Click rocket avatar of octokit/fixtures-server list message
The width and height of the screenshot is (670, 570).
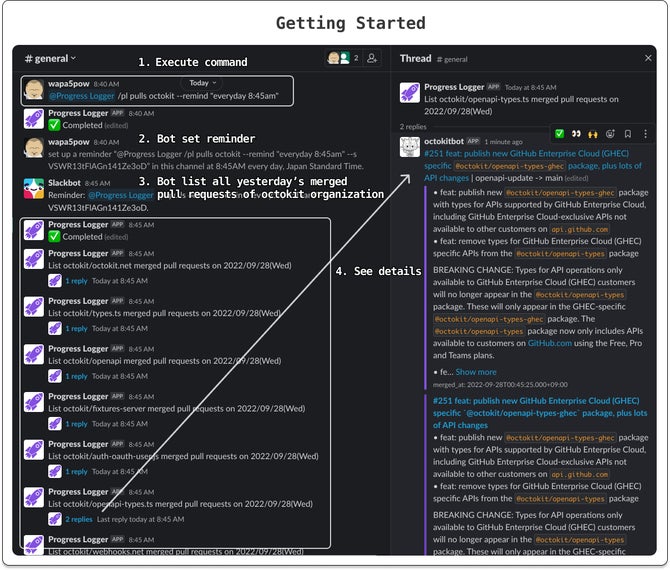coord(34,402)
